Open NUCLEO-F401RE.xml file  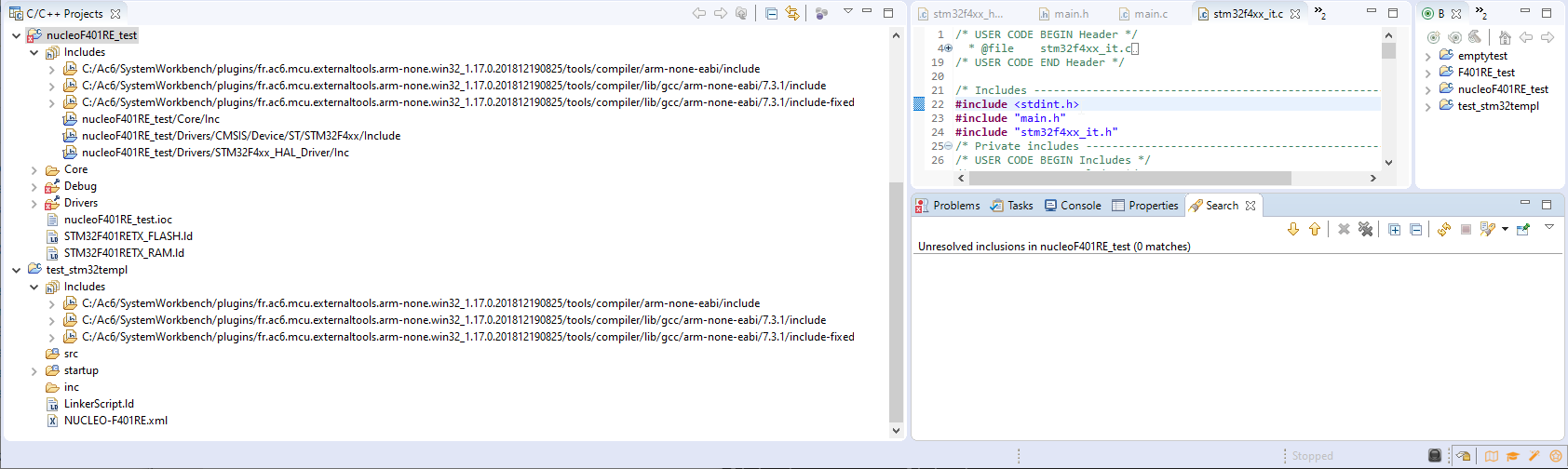coord(115,421)
